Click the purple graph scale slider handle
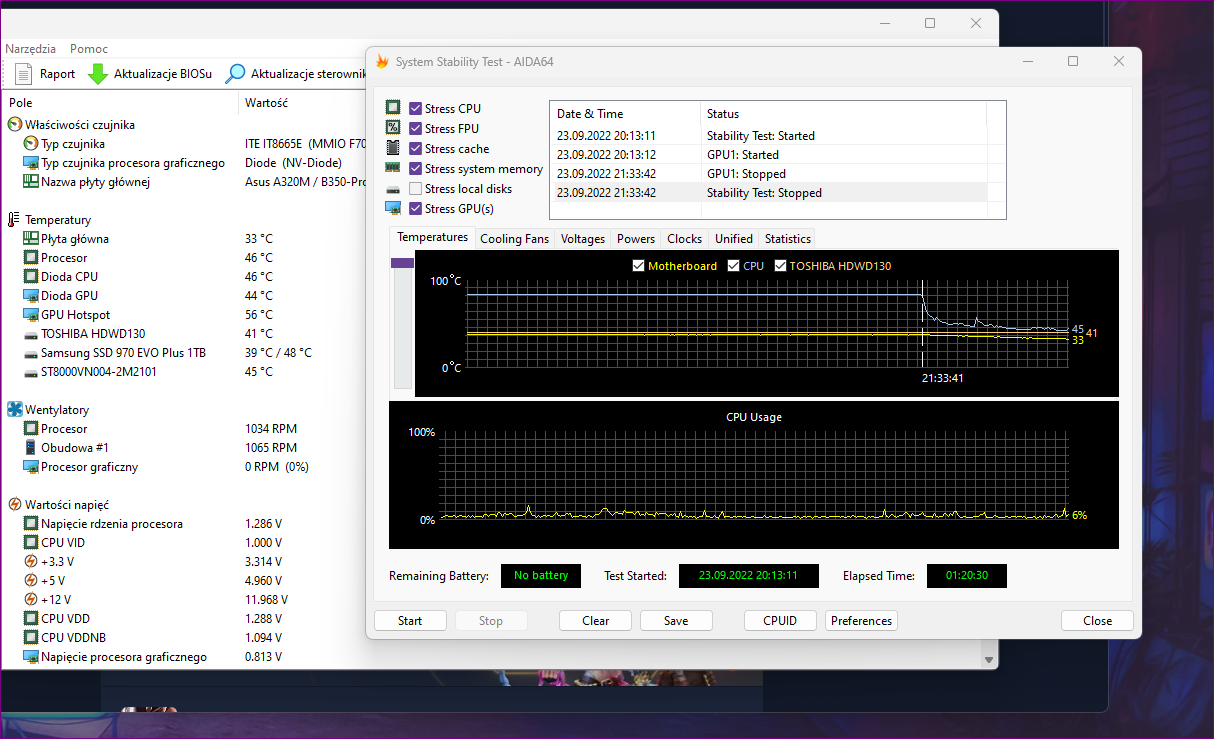The height and width of the screenshot is (739, 1214). click(x=402, y=263)
